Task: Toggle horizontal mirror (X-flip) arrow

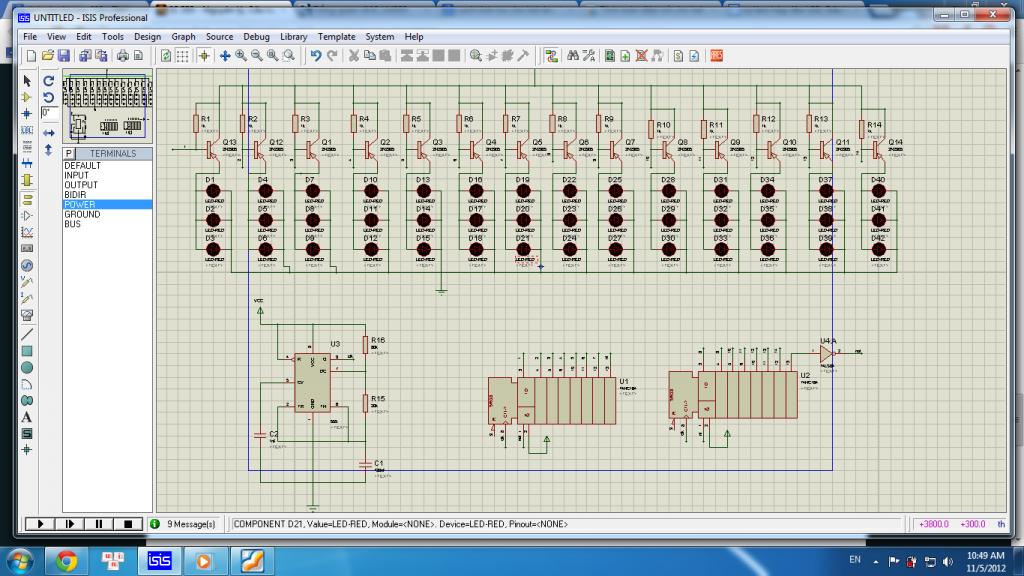Action: tap(48, 131)
